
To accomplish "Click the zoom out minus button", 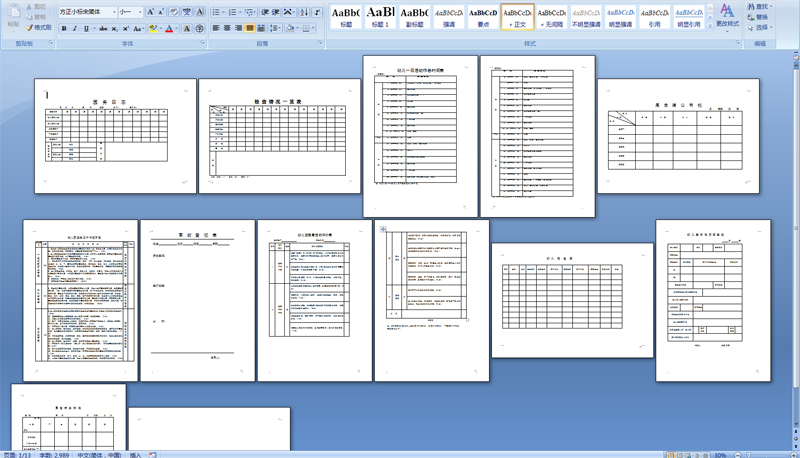I will [738, 454].
